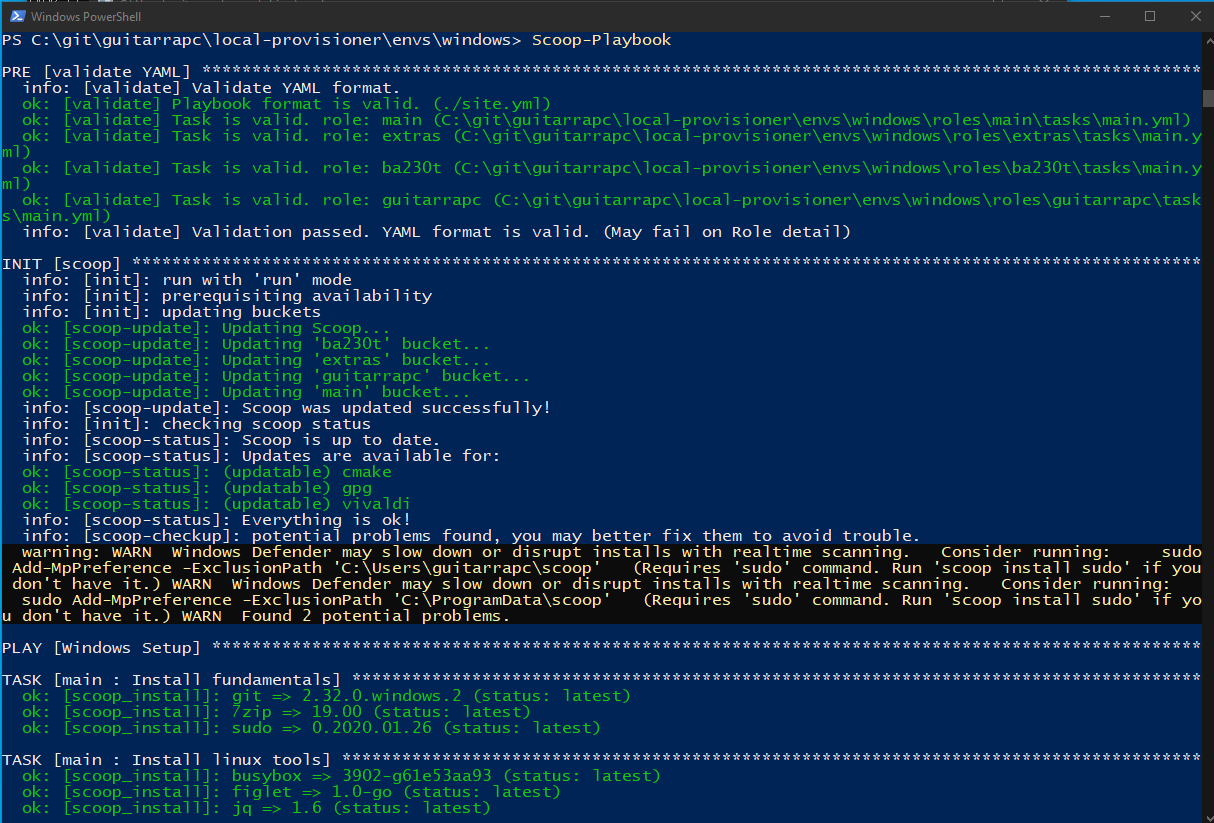Click 'Validation passed. YAML format is valid' line
Screen dimensions: 1214x823
[x=436, y=232]
